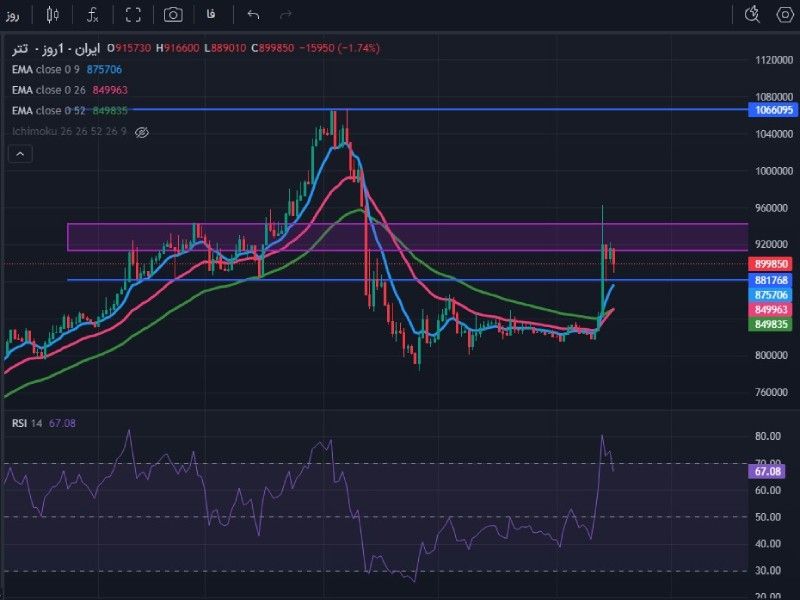Redo the last undone action
Viewport: 800px width, 600px height.
pos(286,15)
